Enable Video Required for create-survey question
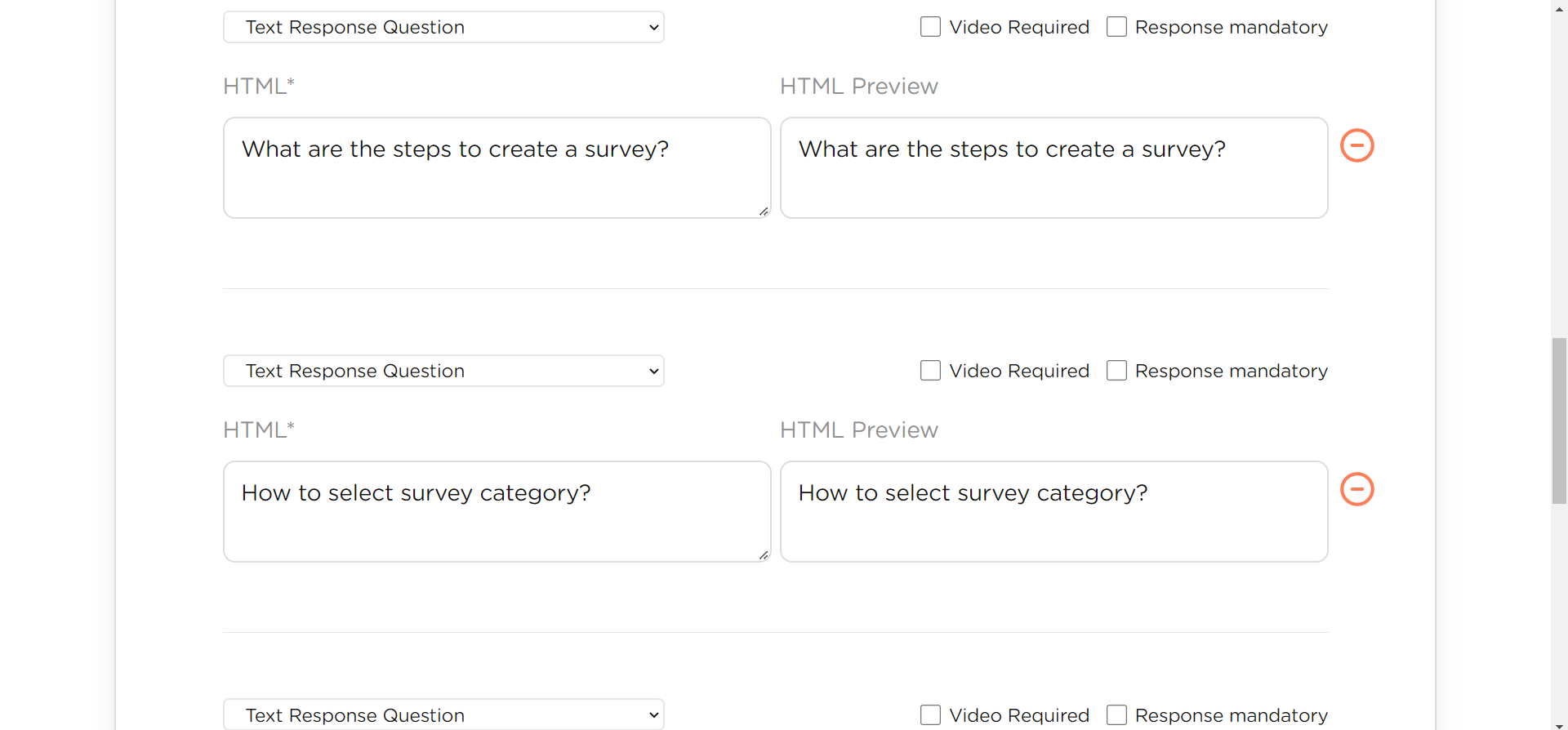1568x730 pixels. (x=930, y=27)
